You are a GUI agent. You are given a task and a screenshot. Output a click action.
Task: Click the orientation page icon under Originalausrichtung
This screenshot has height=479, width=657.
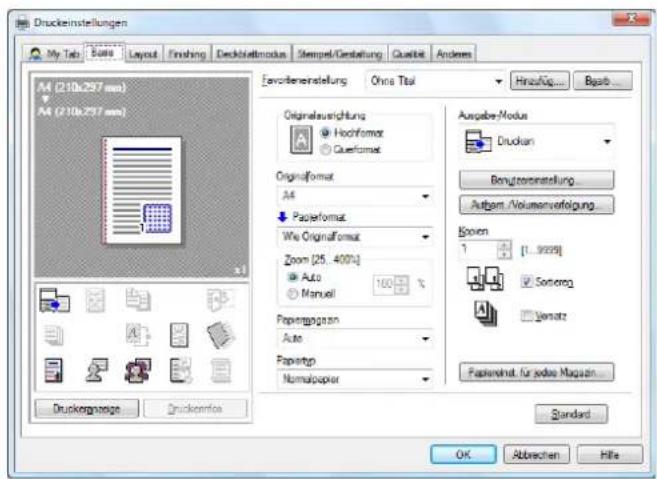pyautogui.click(x=301, y=140)
